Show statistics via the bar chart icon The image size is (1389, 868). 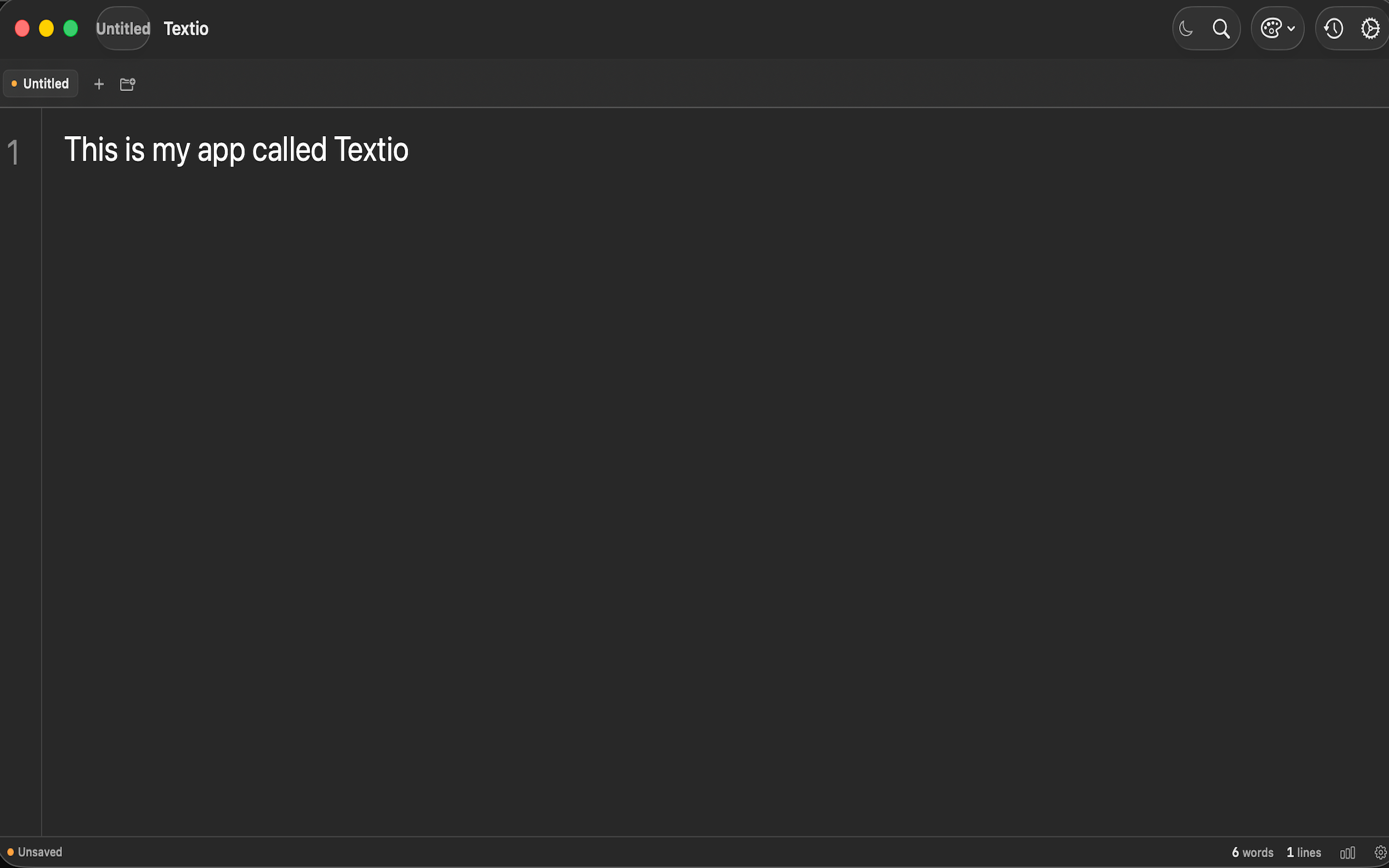(x=1347, y=852)
